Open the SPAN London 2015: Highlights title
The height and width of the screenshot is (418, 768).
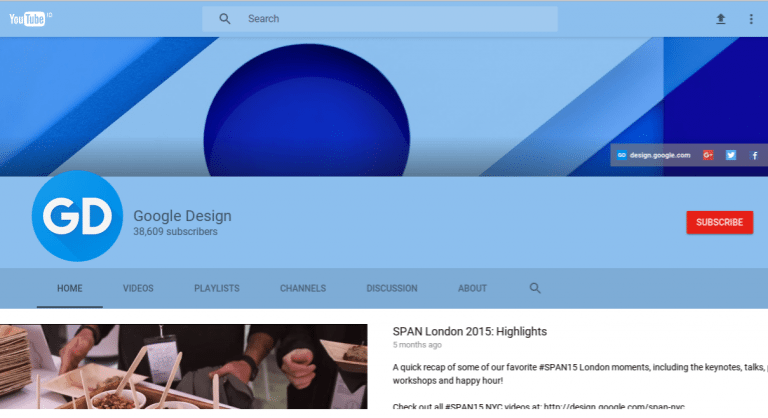click(470, 332)
